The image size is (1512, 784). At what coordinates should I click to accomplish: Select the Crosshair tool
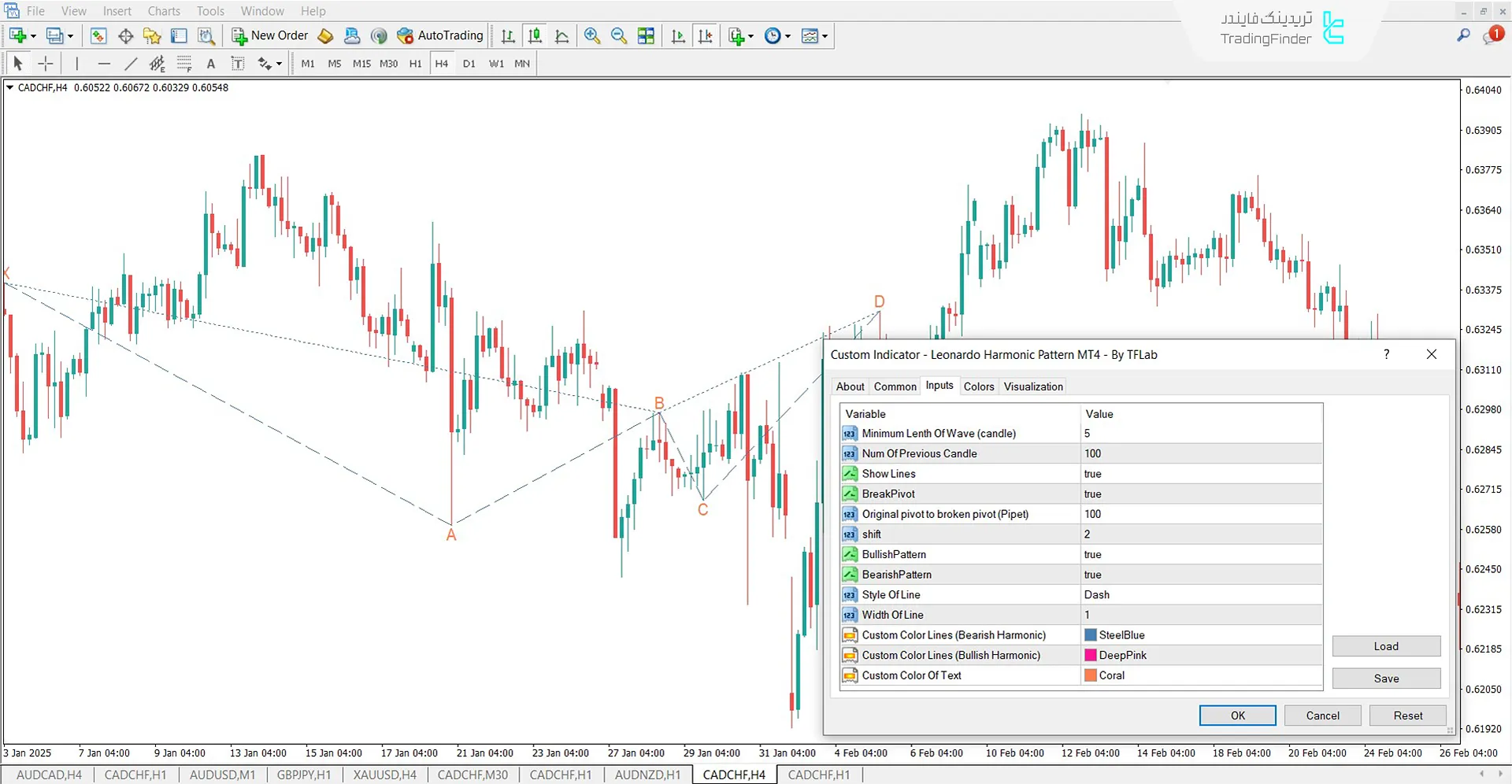pyautogui.click(x=45, y=63)
